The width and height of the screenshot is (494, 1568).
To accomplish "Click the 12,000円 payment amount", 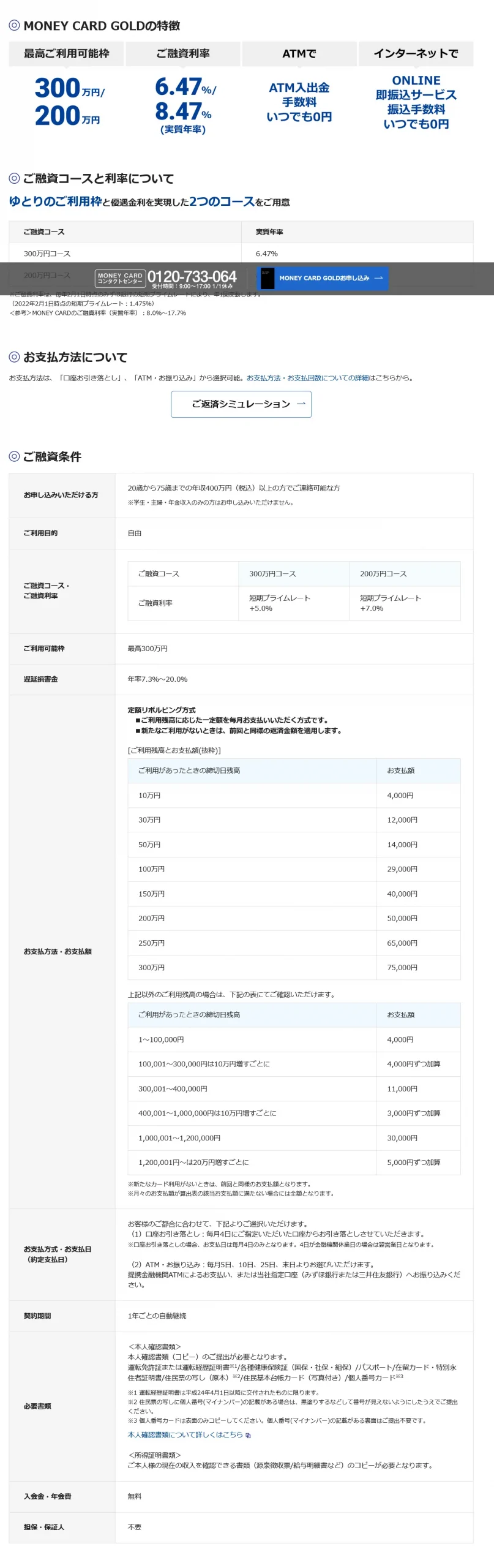I will click(402, 820).
